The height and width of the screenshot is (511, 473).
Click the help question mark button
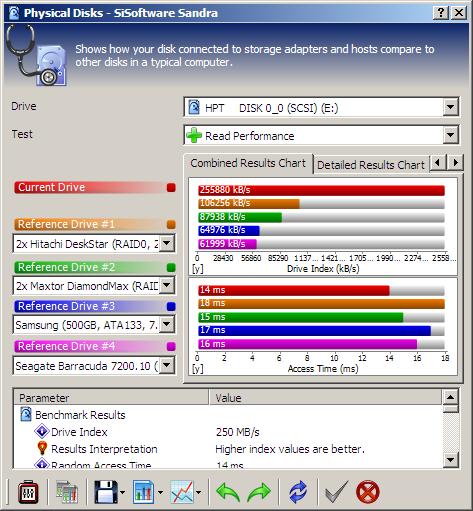tap(441, 13)
